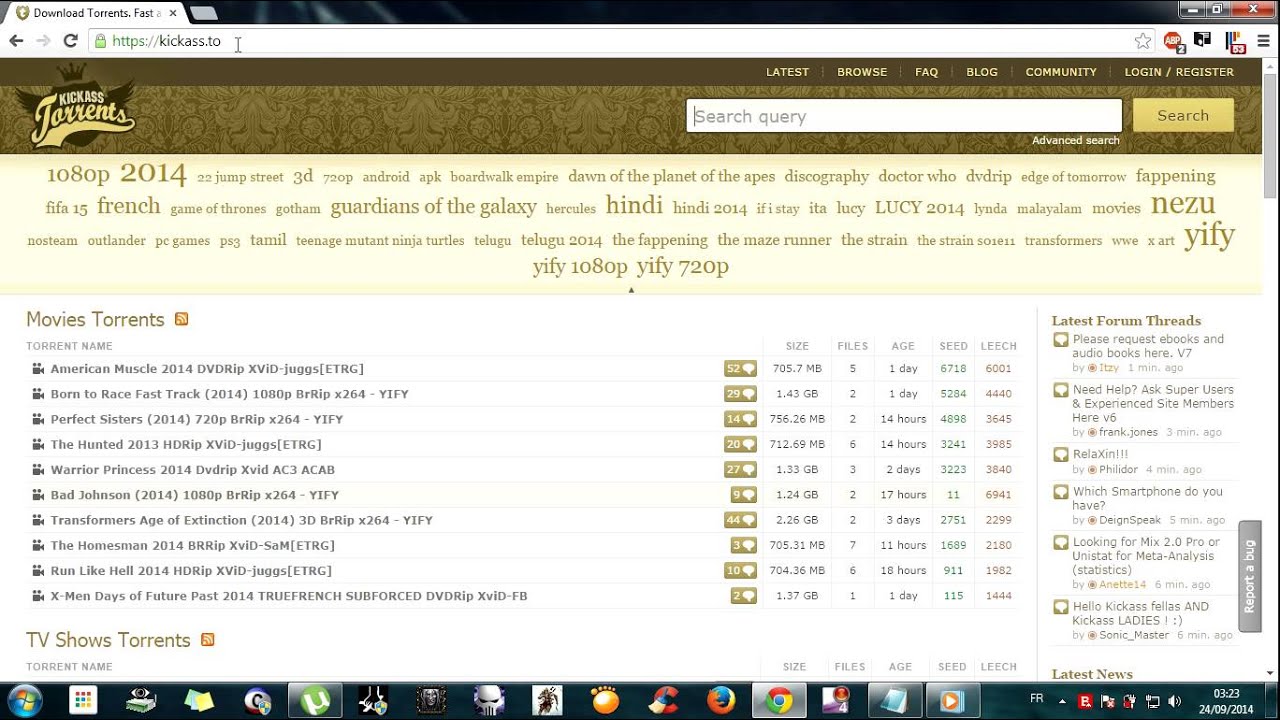Click the yify tag in tag cloud
Viewport: 1280px width, 720px height.
coord(1209,236)
